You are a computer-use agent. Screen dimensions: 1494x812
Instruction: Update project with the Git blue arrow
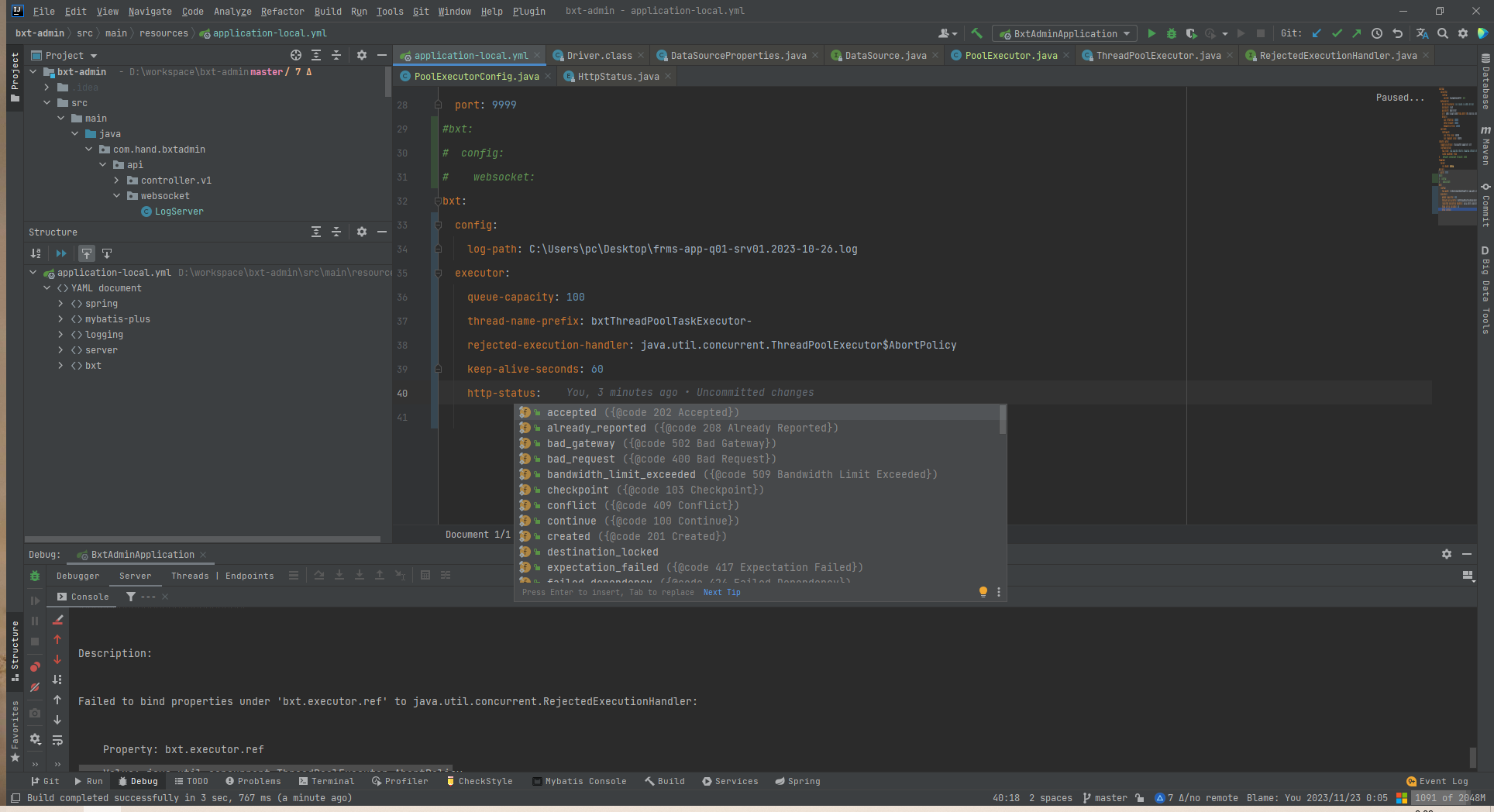coord(1317,33)
